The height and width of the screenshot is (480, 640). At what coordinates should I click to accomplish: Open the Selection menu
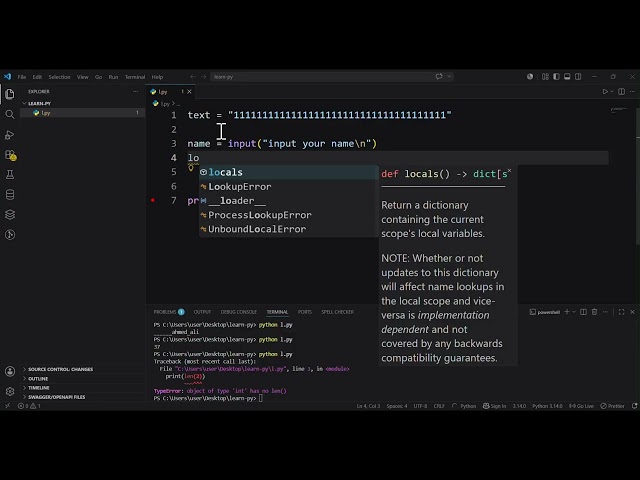click(x=59, y=77)
